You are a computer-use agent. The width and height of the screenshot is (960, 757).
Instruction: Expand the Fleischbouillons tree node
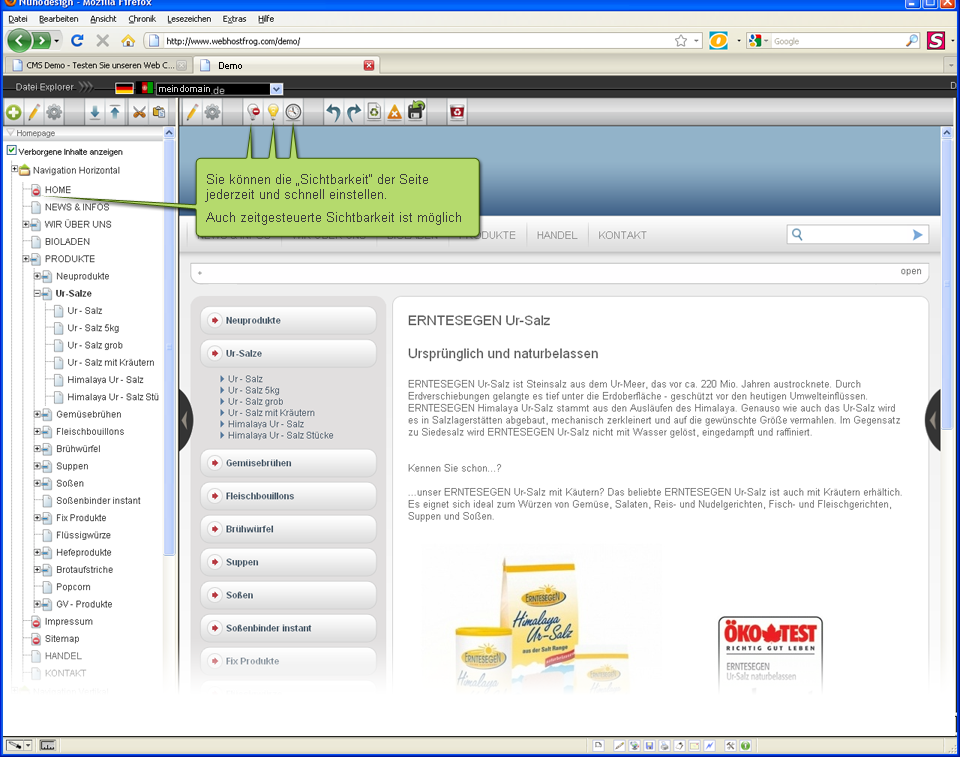pos(37,431)
